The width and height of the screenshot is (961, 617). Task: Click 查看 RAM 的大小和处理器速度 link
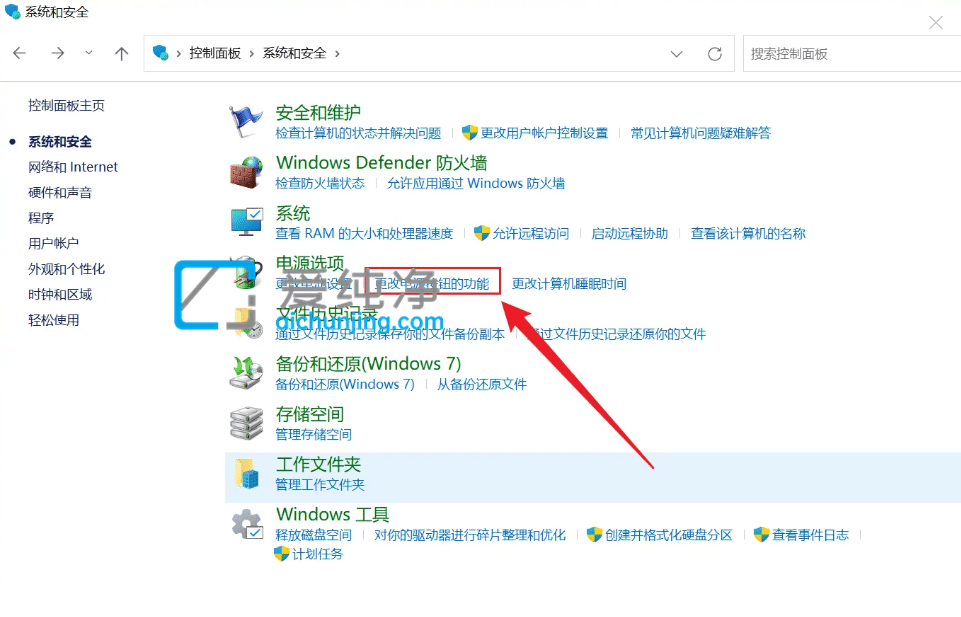coord(364,233)
